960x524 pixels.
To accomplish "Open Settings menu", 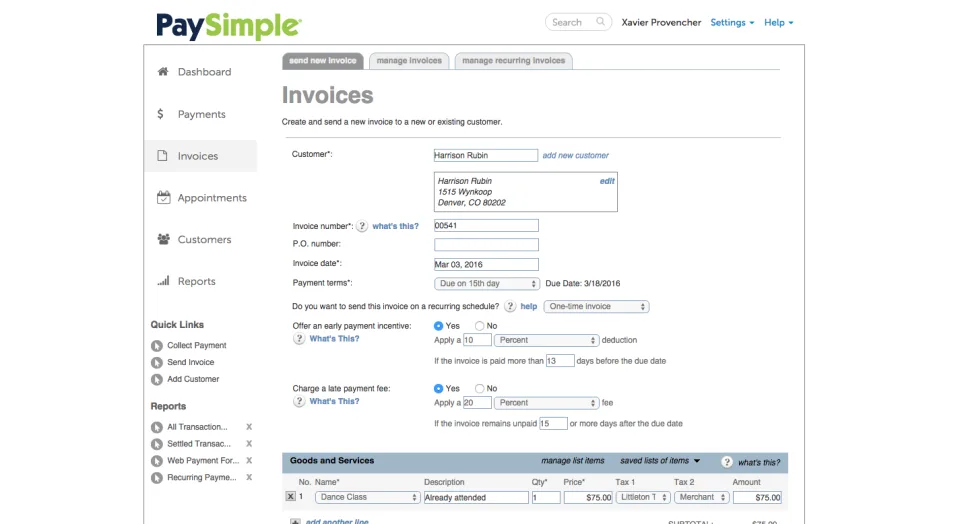I will coord(732,22).
